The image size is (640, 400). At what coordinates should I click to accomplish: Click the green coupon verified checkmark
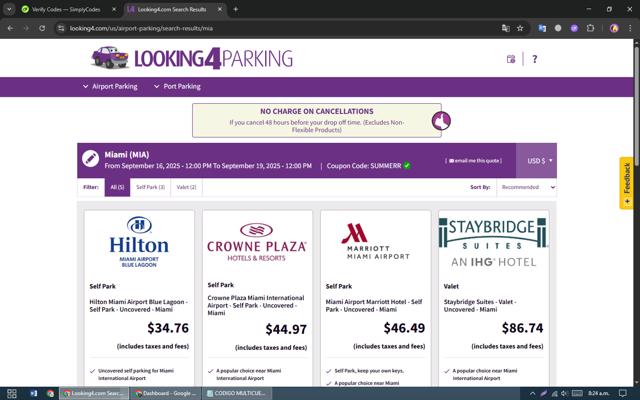407,166
